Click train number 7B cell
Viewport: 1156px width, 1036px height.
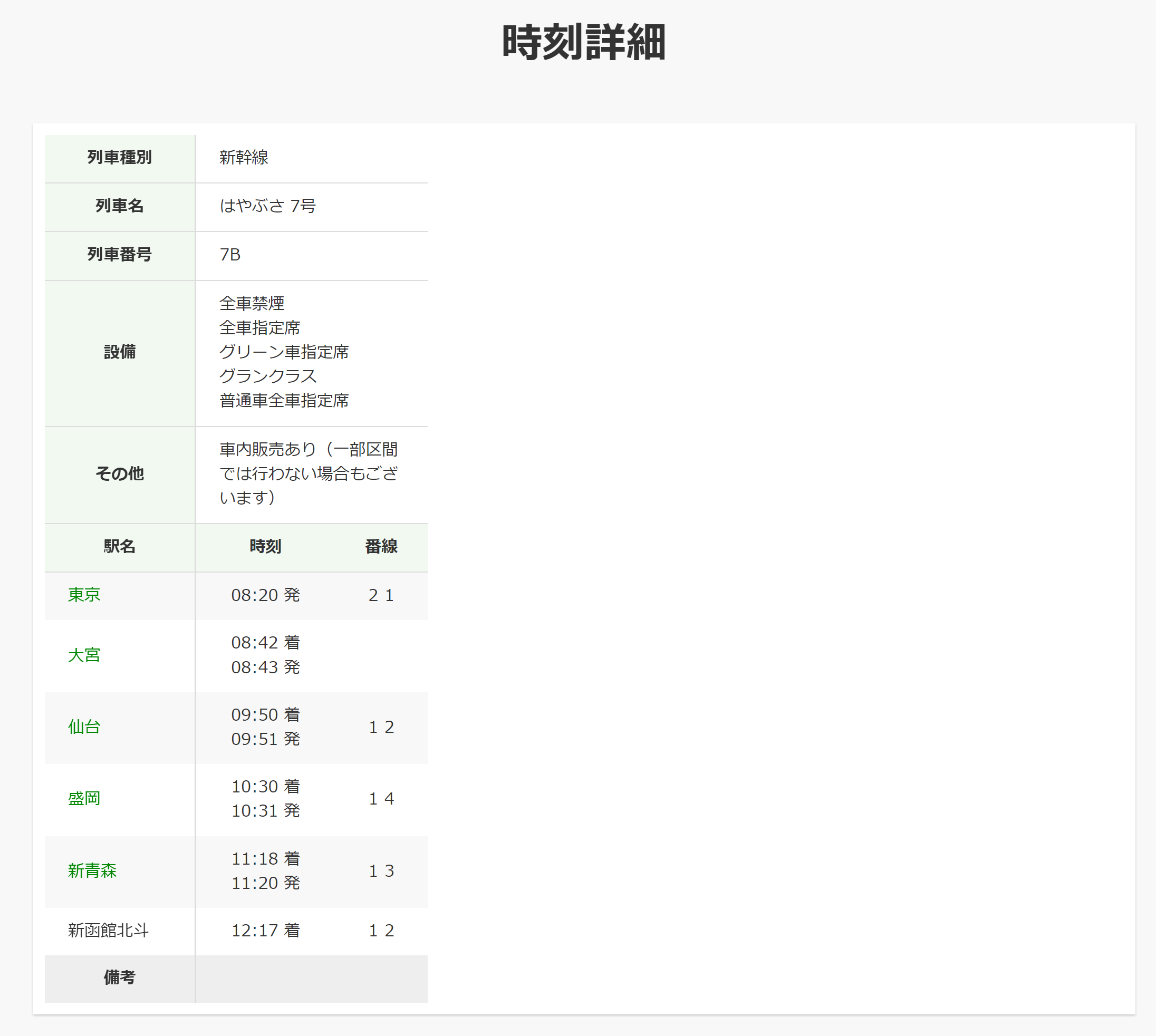tap(230, 255)
